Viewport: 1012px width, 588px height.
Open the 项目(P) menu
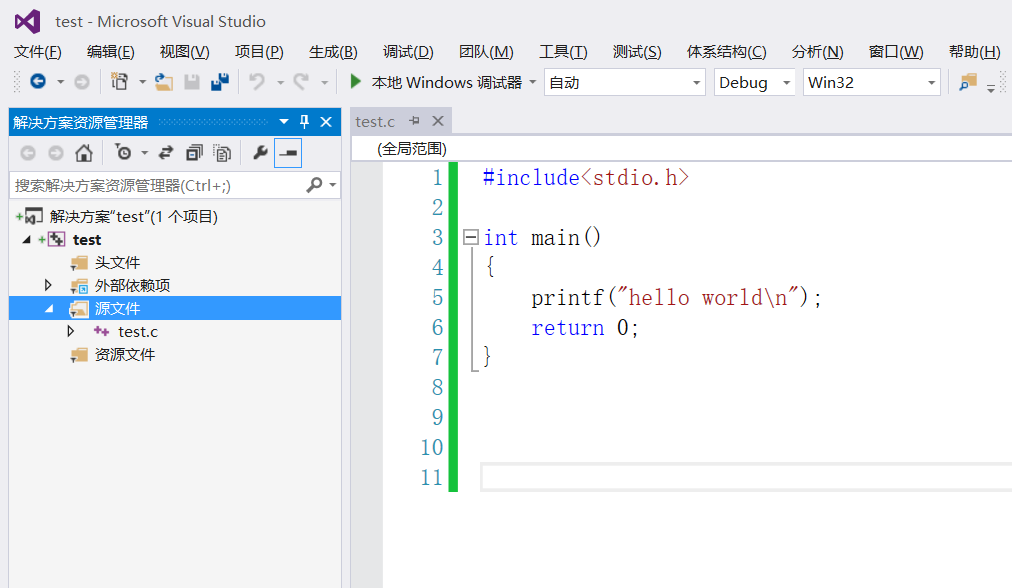[259, 52]
